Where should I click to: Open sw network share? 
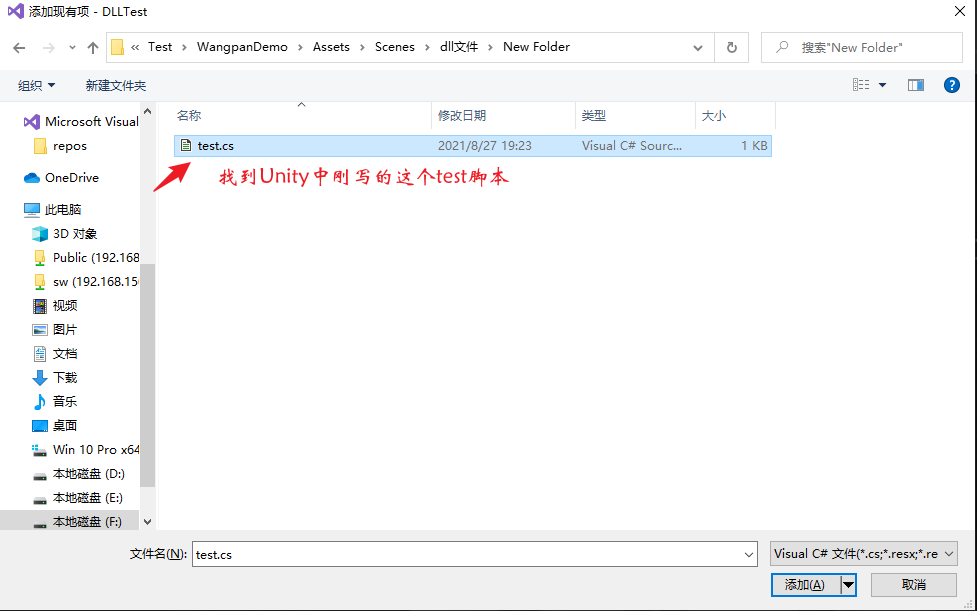click(85, 282)
